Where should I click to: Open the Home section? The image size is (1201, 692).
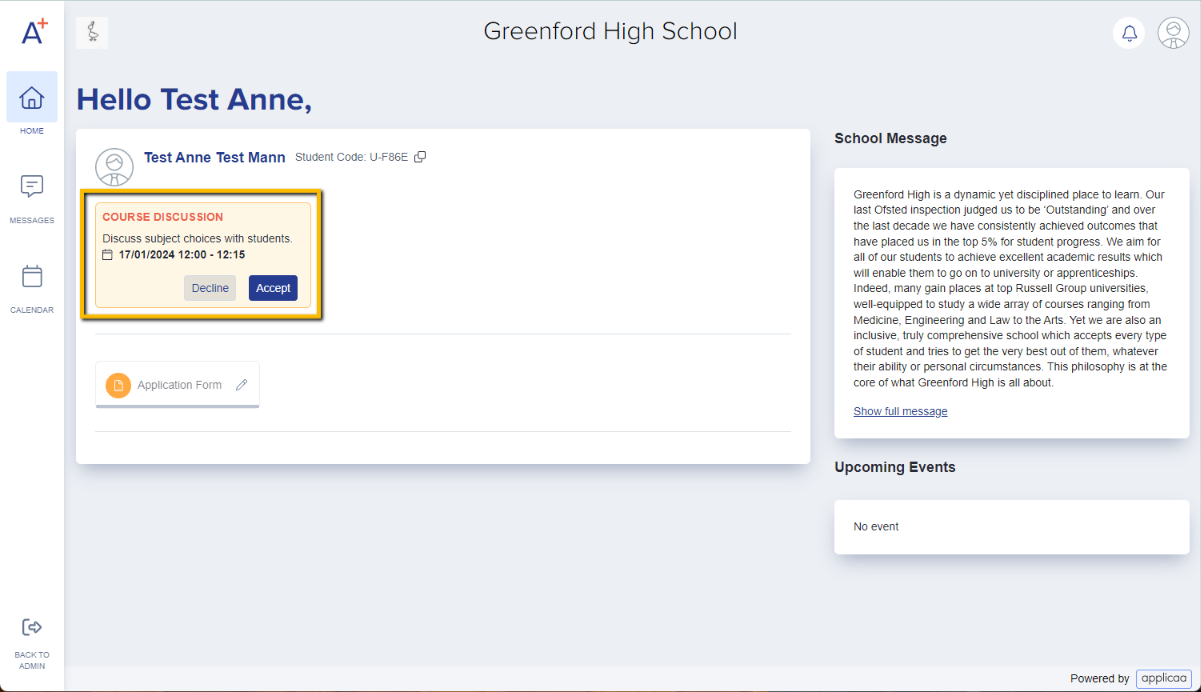tap(32, 104)
